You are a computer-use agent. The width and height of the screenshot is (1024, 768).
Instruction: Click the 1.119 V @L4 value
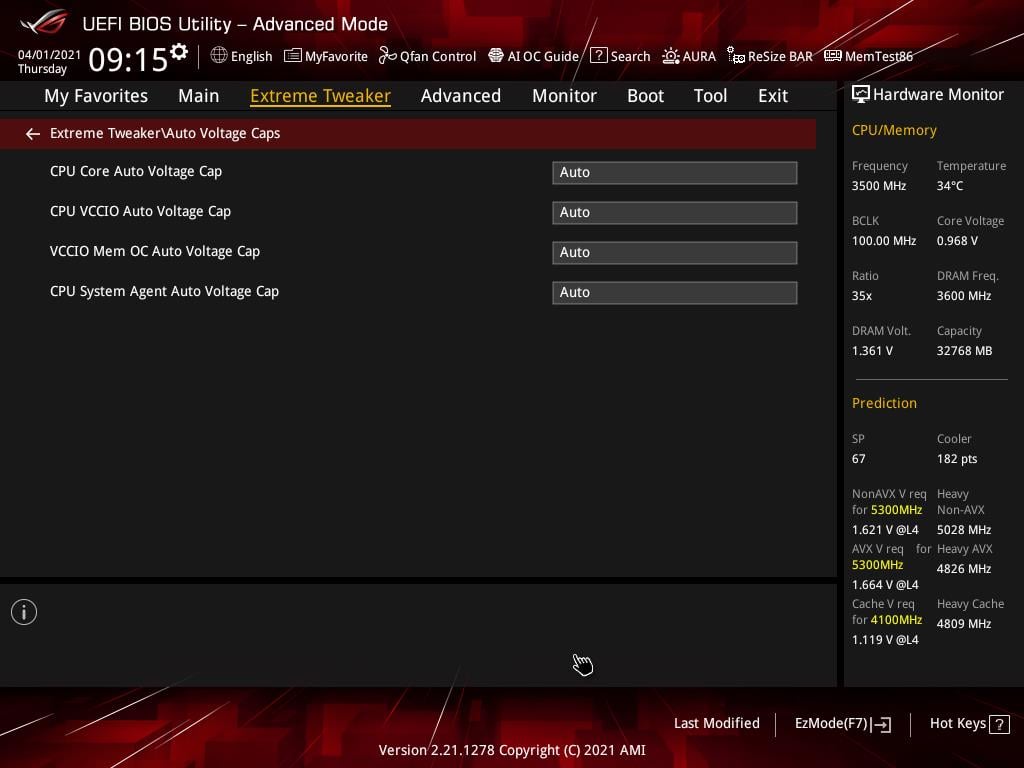click(885, 640)
